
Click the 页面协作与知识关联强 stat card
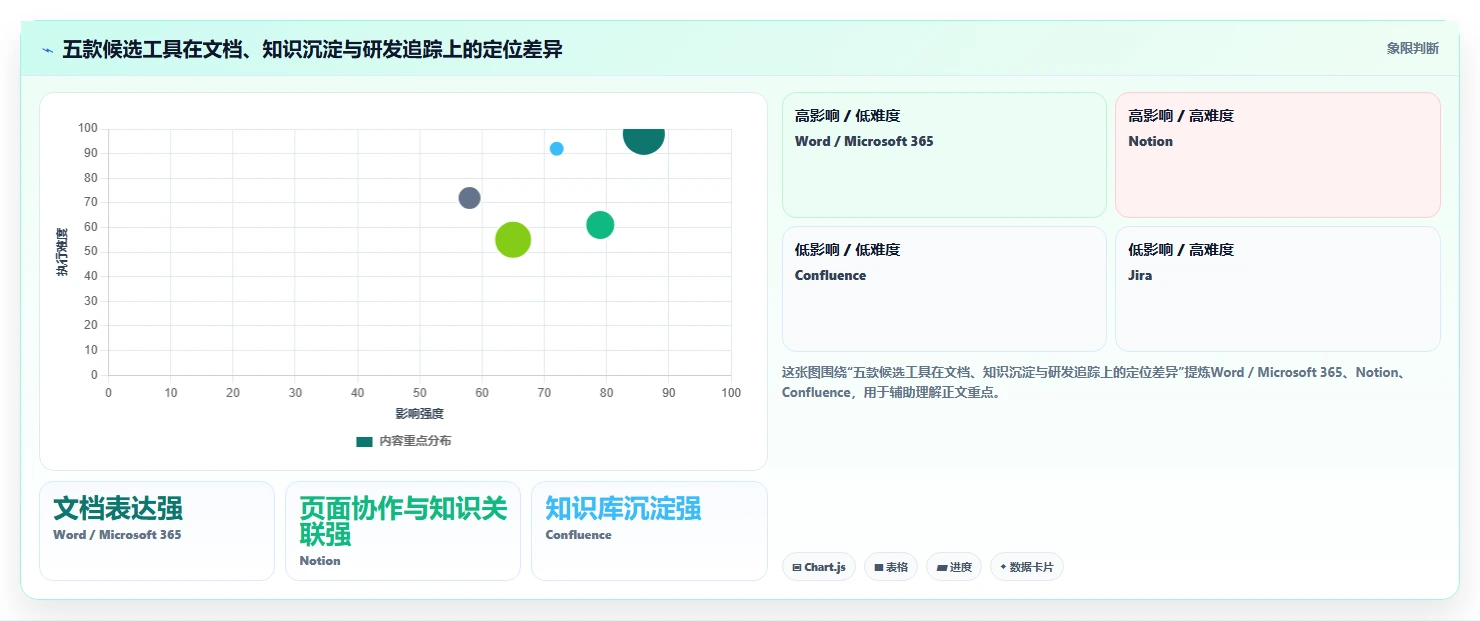pos(403,531)
